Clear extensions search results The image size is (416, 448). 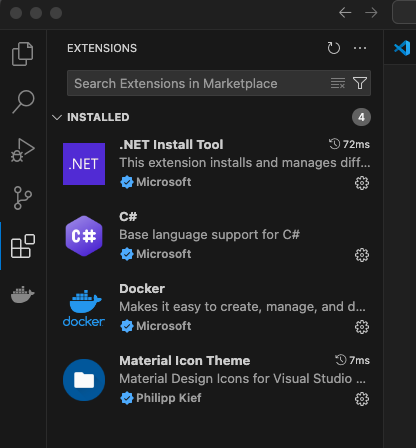tap(338, 83)
